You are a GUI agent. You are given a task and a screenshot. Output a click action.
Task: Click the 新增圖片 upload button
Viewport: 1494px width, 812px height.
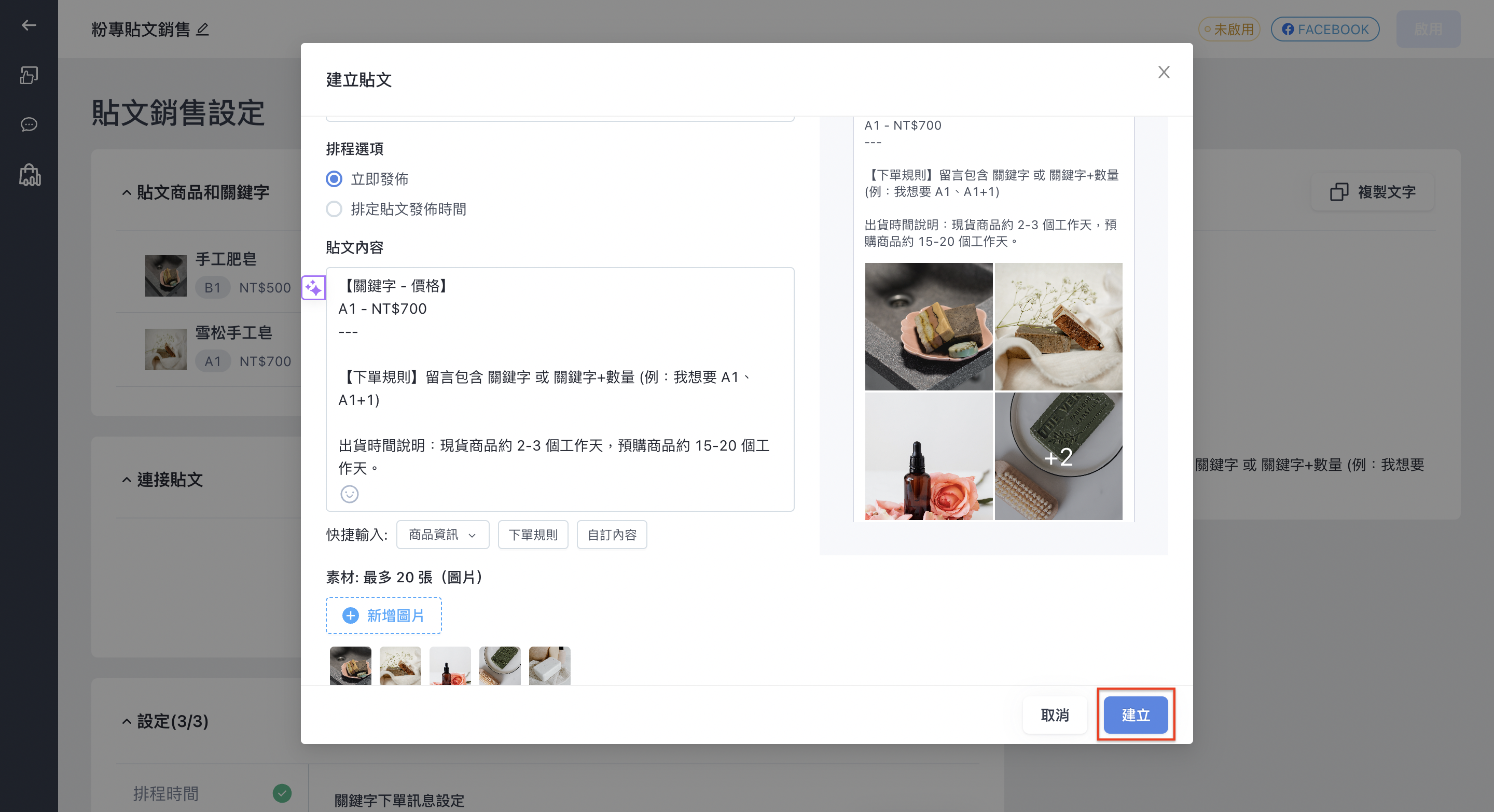coord(383,615)
